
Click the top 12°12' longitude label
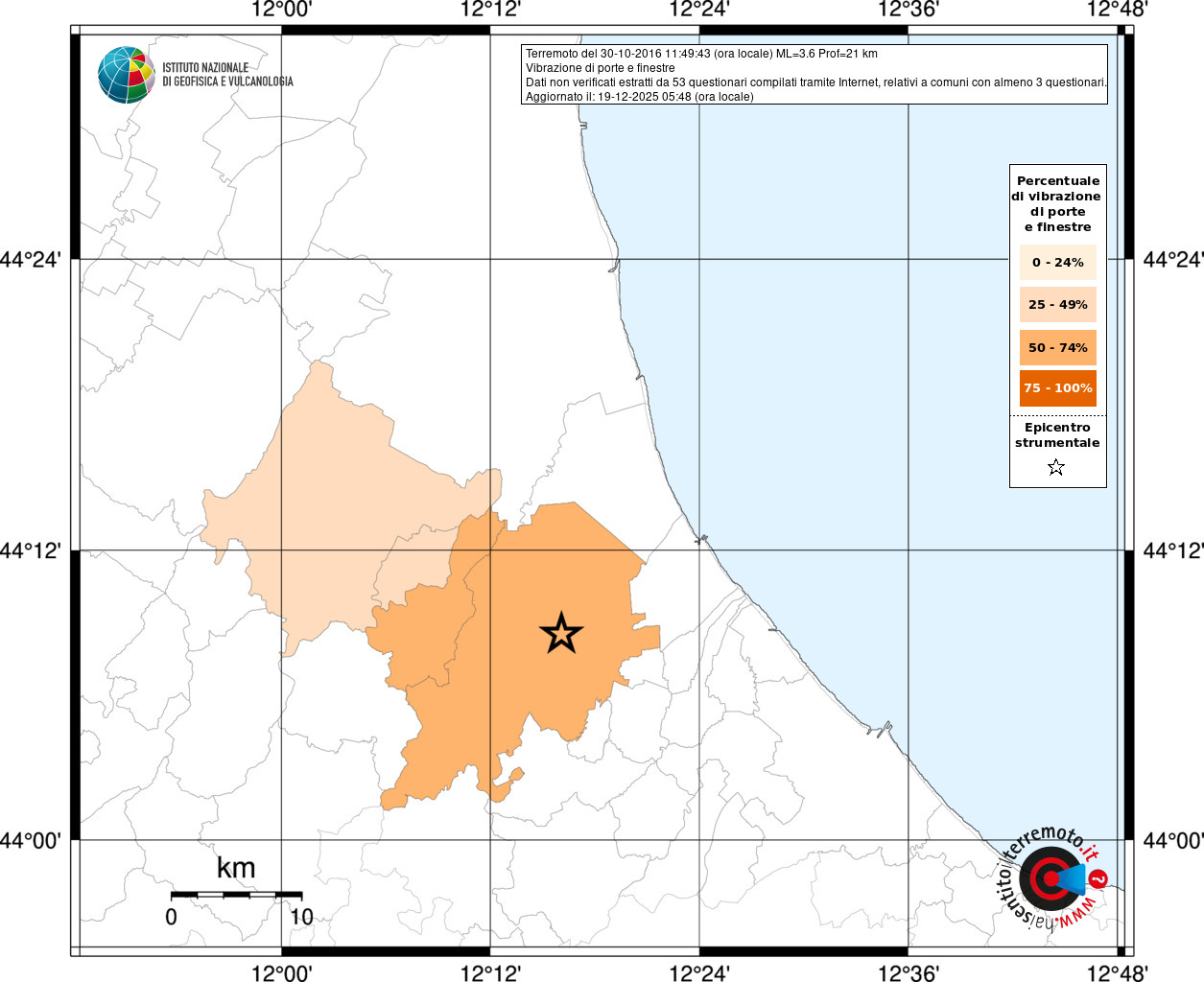coord(490,10)
